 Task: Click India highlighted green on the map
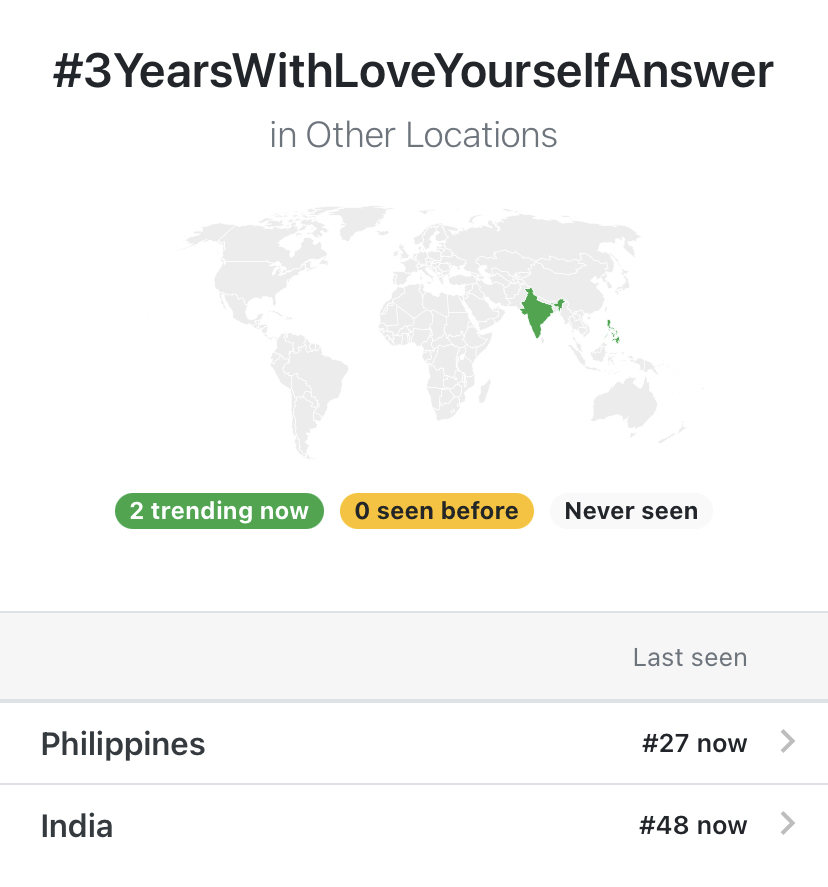pos(537,311)
